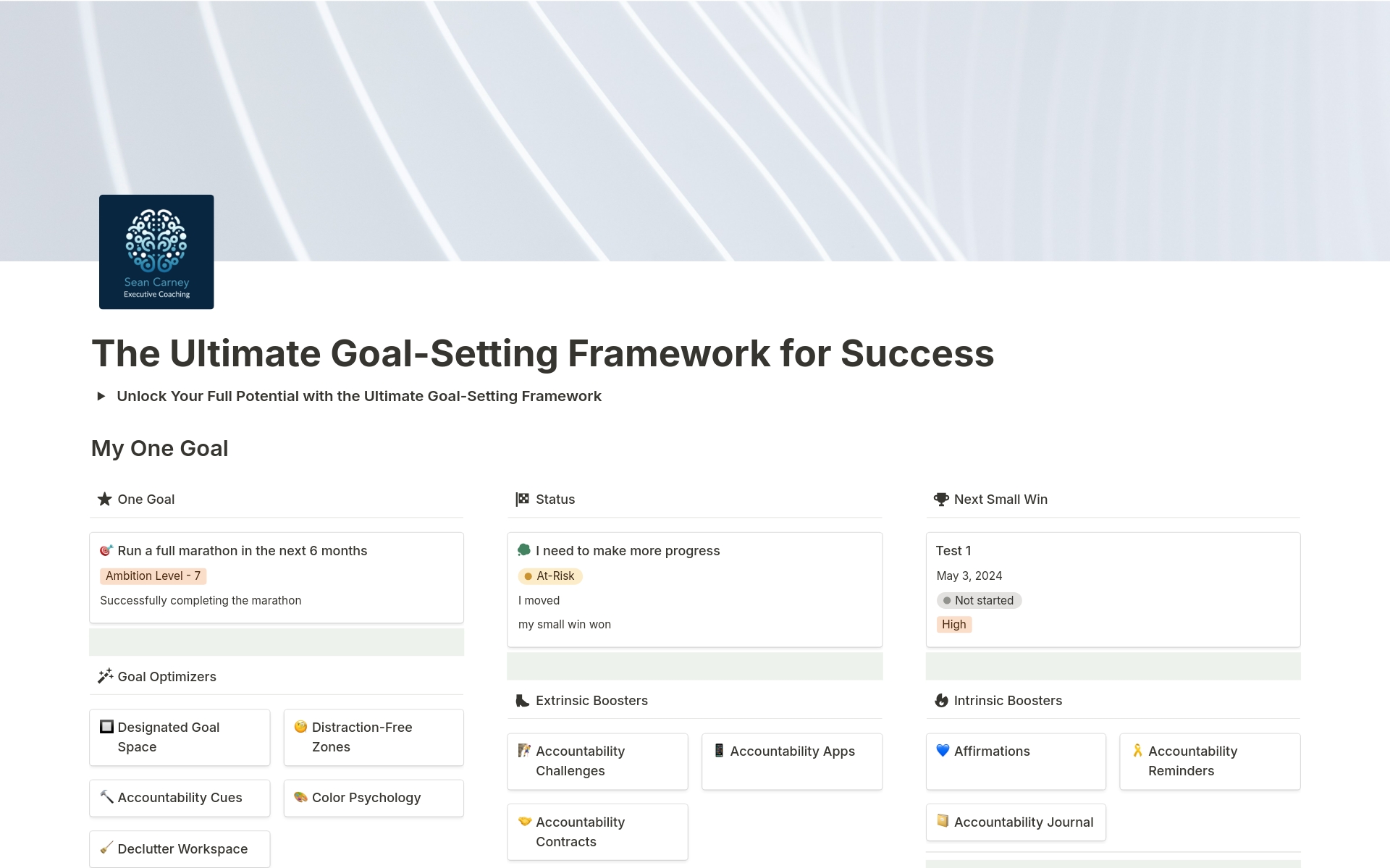
Task: Select the High priority tag on Test 1
Action: click(x=953, y=624)
